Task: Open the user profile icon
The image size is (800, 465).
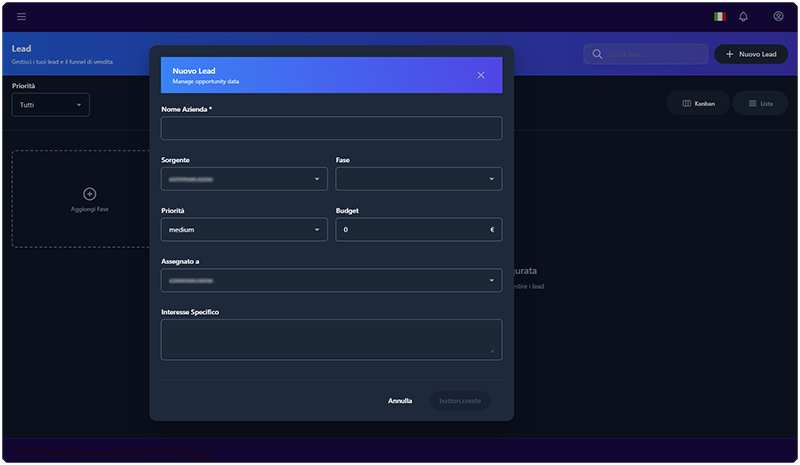Action: coord(778,17)
